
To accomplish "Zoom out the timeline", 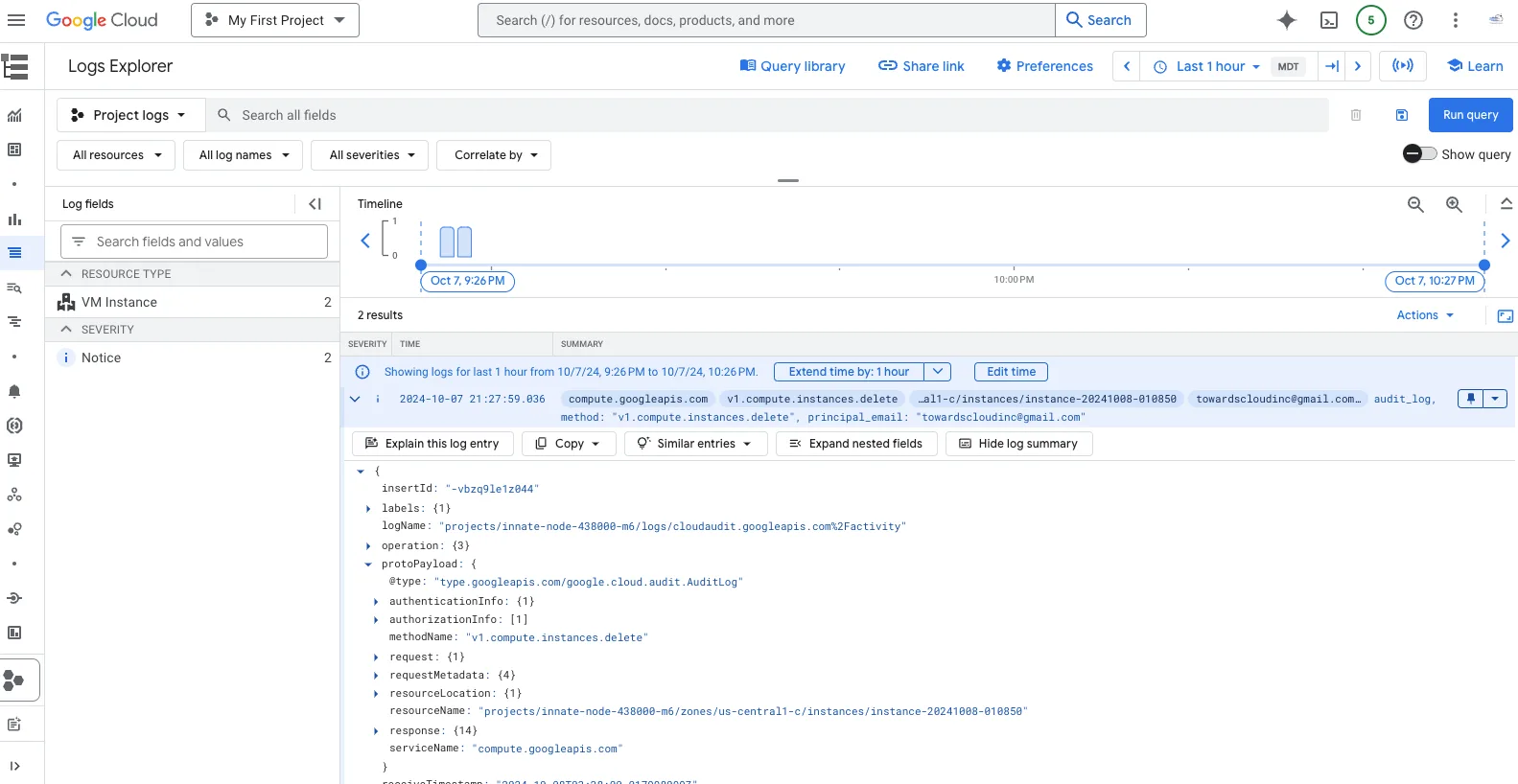I will (x=1415, y=204).
